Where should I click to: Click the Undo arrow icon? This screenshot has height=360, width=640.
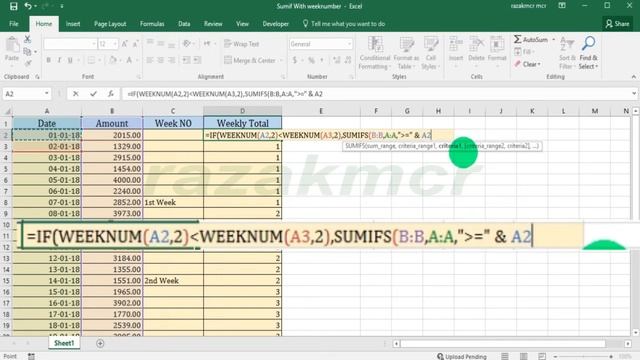28,6
